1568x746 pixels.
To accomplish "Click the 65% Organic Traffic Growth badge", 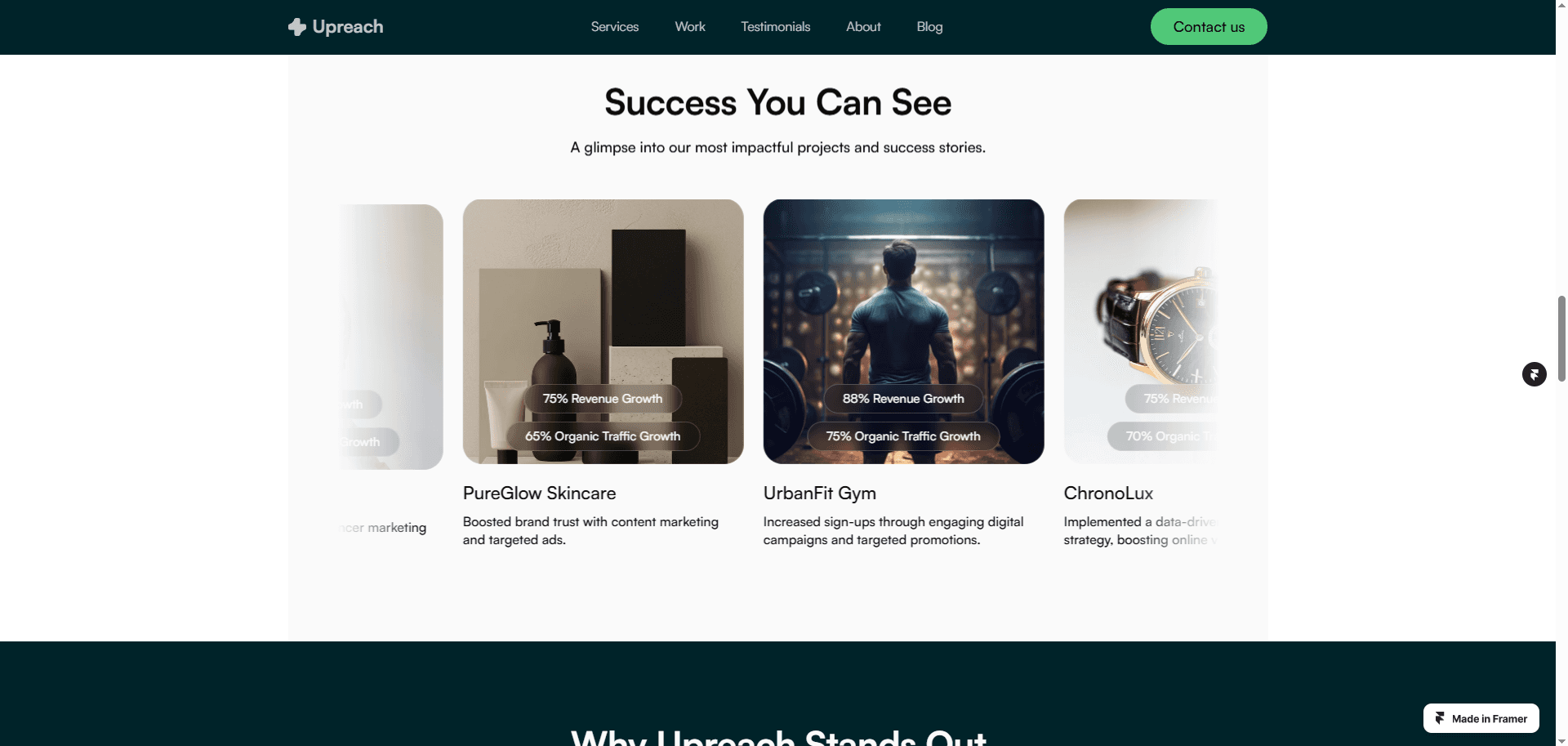I will coord(603,436).
